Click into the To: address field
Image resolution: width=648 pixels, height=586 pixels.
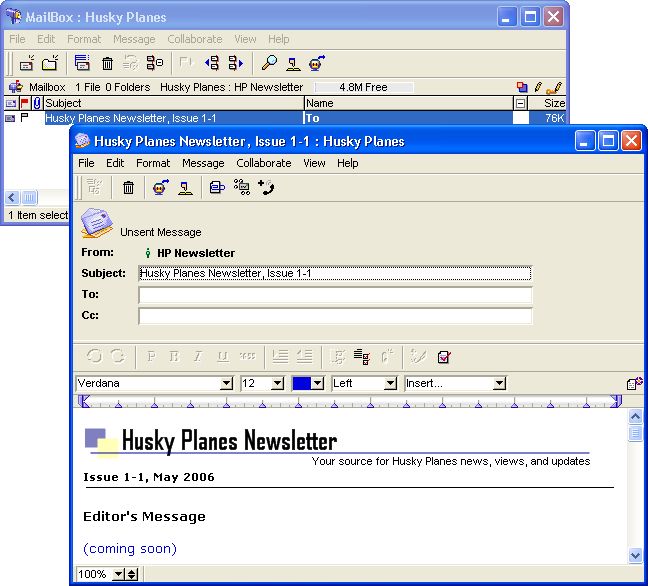(335, 295)
